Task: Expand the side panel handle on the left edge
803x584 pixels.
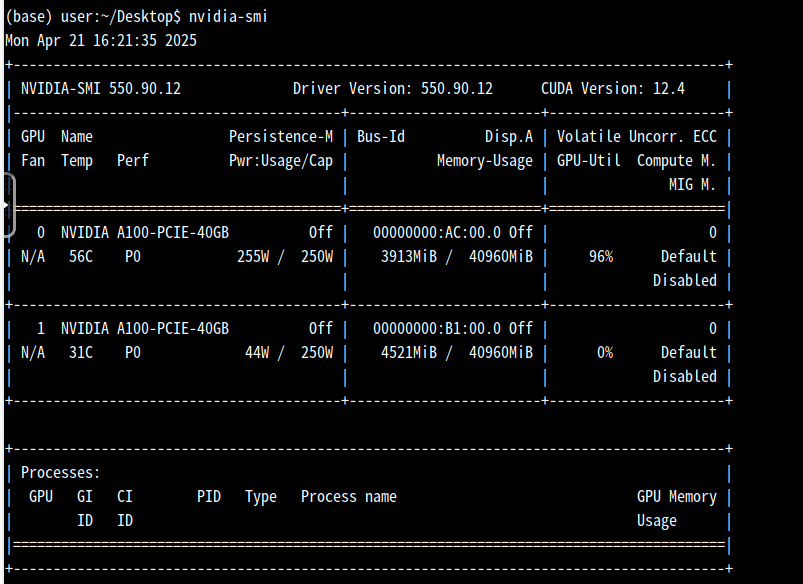Action: (x=7, y=205)
